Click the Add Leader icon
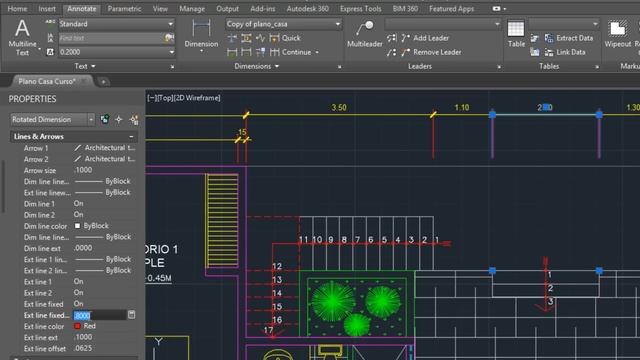The image size is (640, 360). (x=405, y=38)
